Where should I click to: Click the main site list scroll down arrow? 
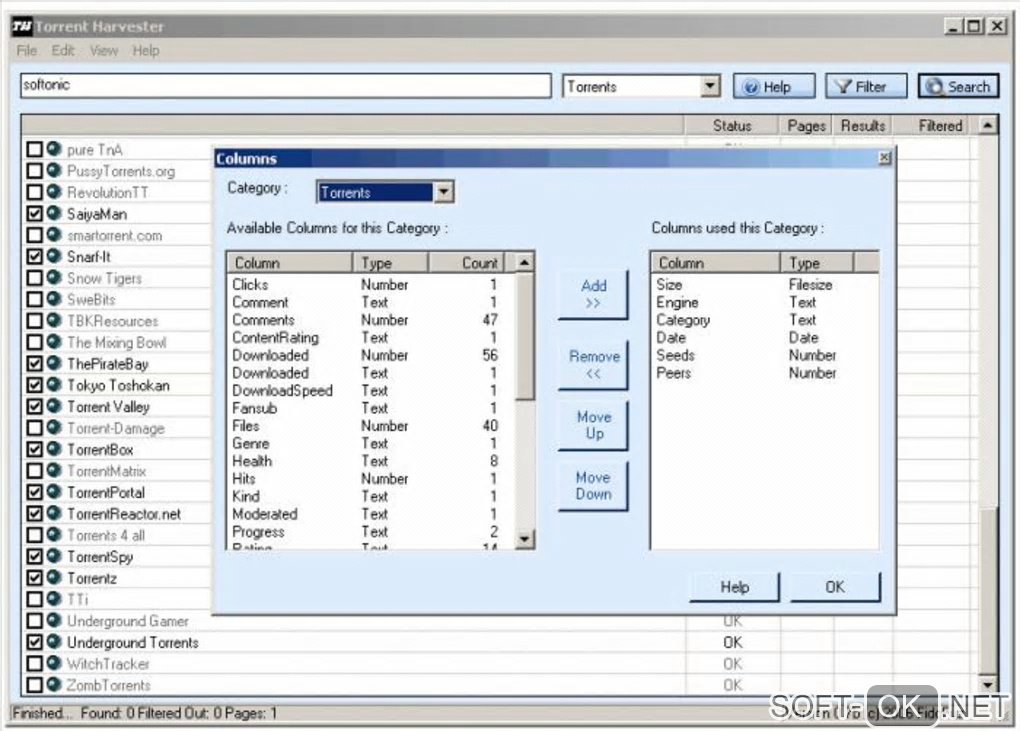coord(987,684)
